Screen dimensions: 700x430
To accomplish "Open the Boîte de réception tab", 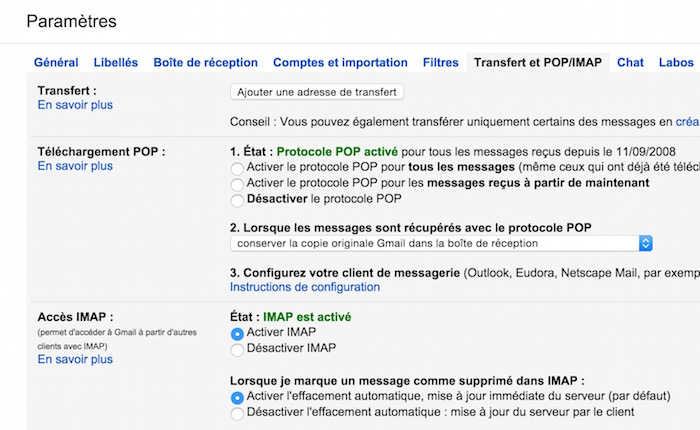I will [x=205, y=62].
